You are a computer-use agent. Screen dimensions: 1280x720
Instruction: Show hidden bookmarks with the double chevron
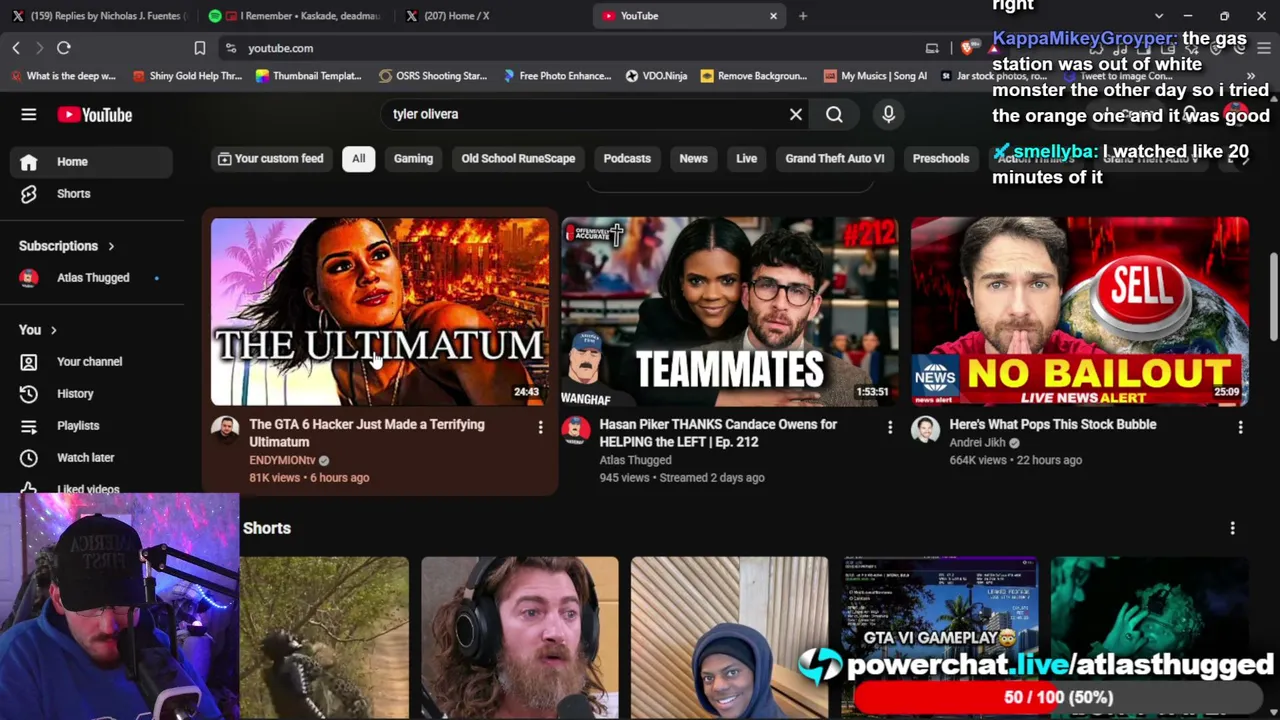[1250, 76]
